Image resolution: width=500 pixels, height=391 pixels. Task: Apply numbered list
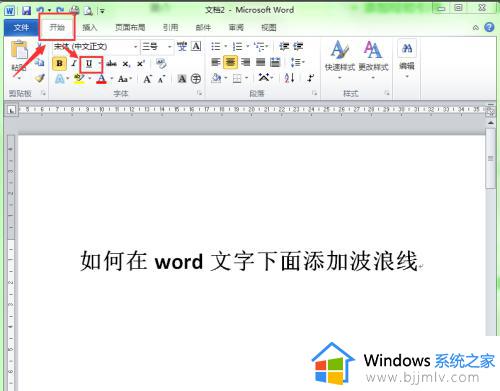pos(237,46)
